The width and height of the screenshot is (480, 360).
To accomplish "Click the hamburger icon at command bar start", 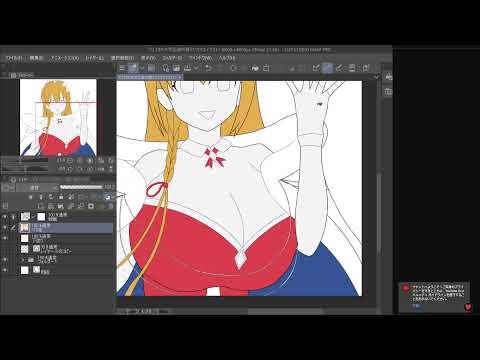I will point(122,68).
